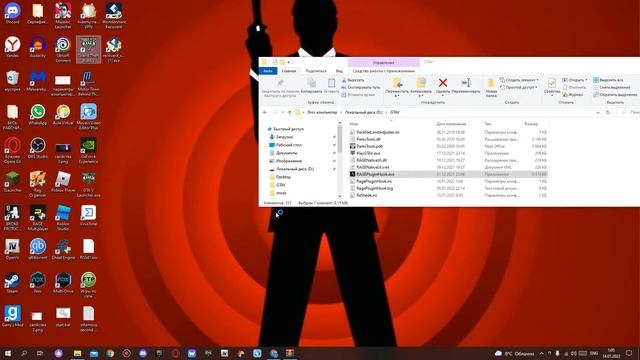This screenshot has height=360, width=640.
Task: Select Изображения in navigation pane
Action: pyautogui.click(x=289, y=161)
